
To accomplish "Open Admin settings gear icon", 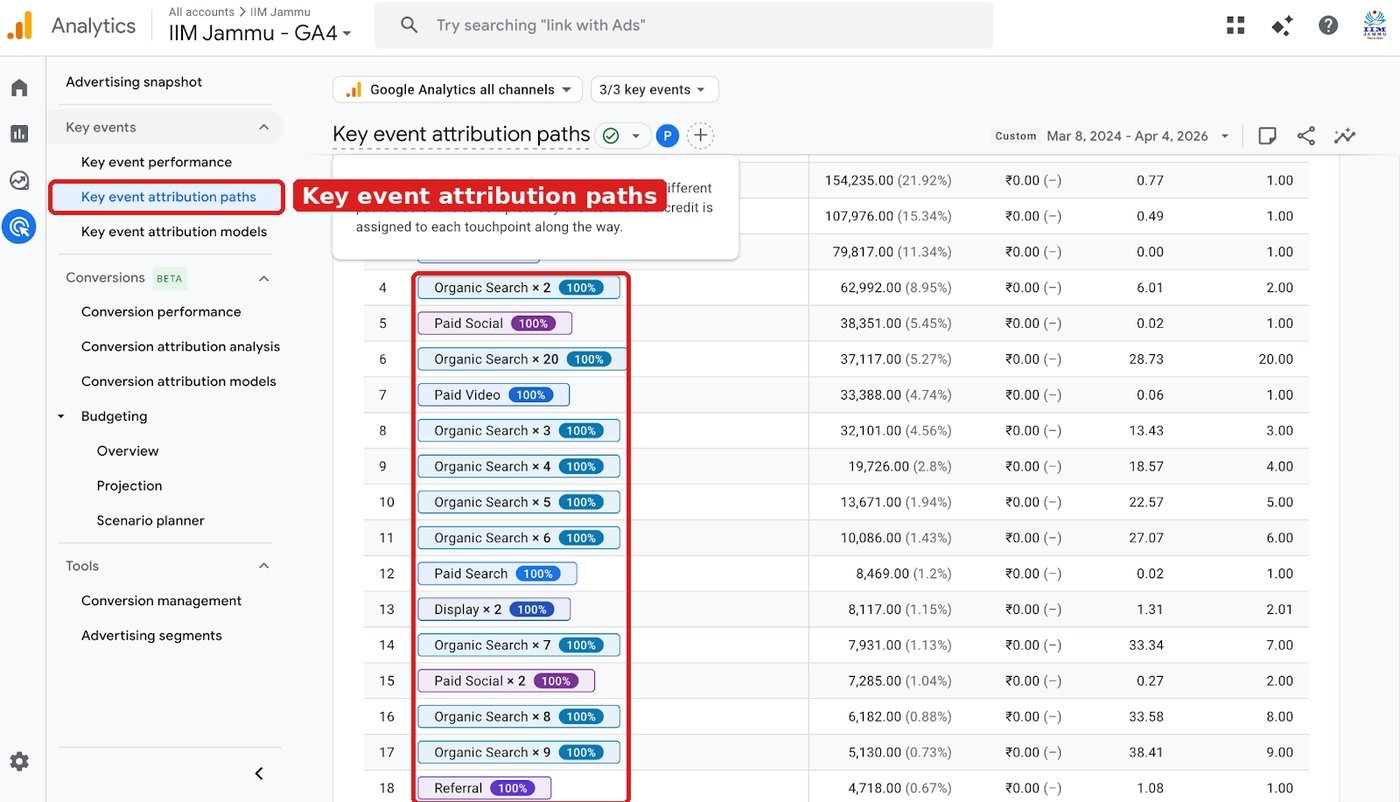I will 19,762.
